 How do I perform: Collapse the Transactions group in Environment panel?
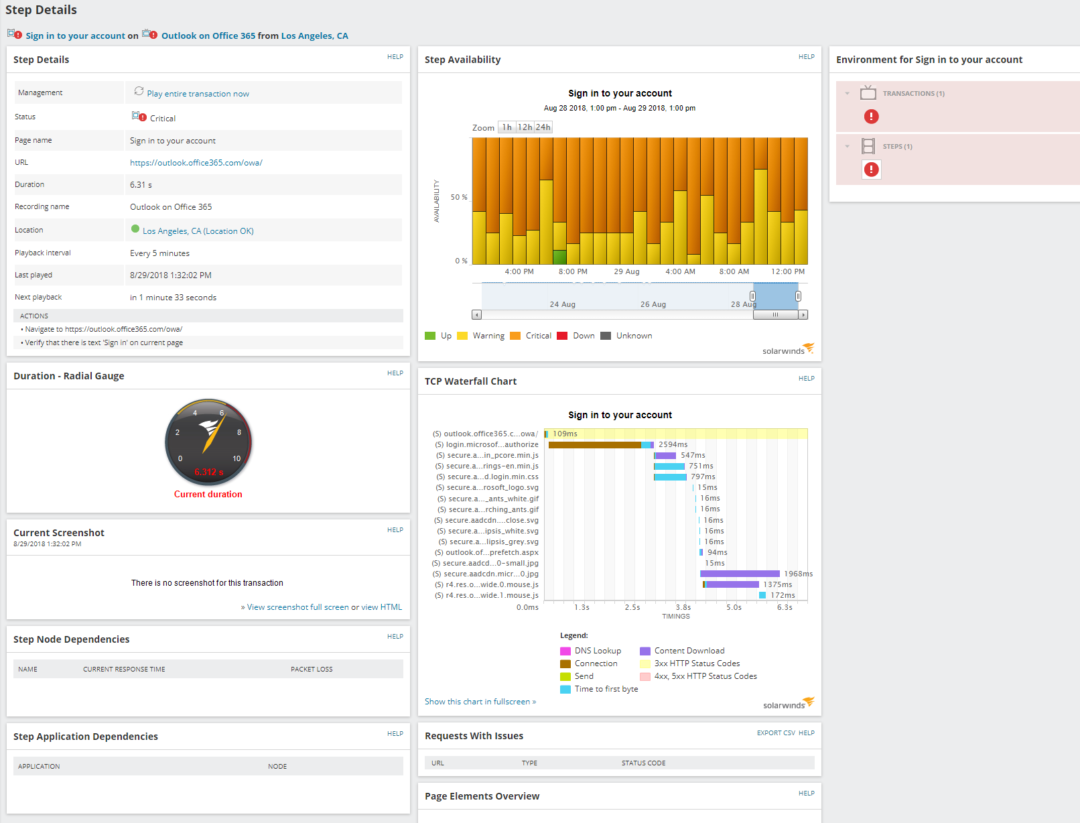pyautogui.click(x=847, y=93)
